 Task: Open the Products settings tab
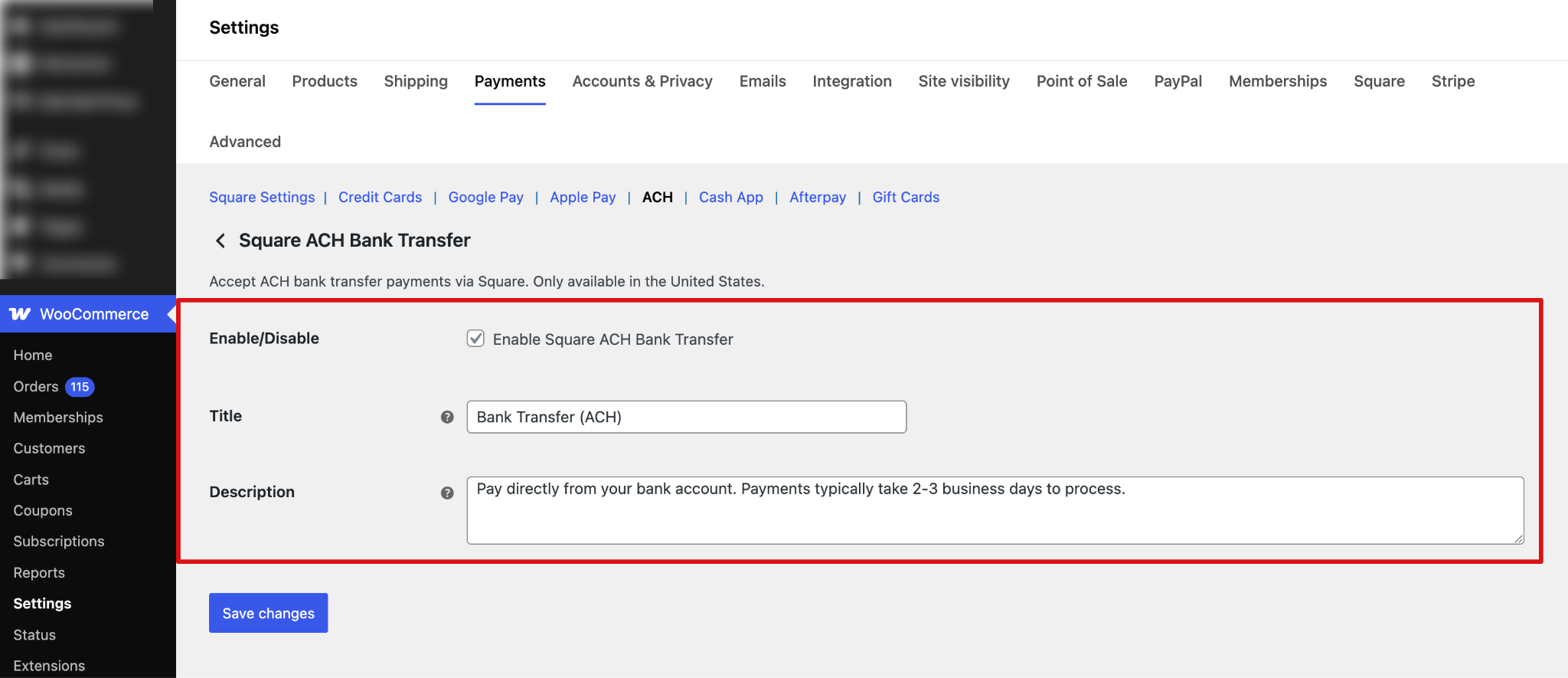click(325, 81)
